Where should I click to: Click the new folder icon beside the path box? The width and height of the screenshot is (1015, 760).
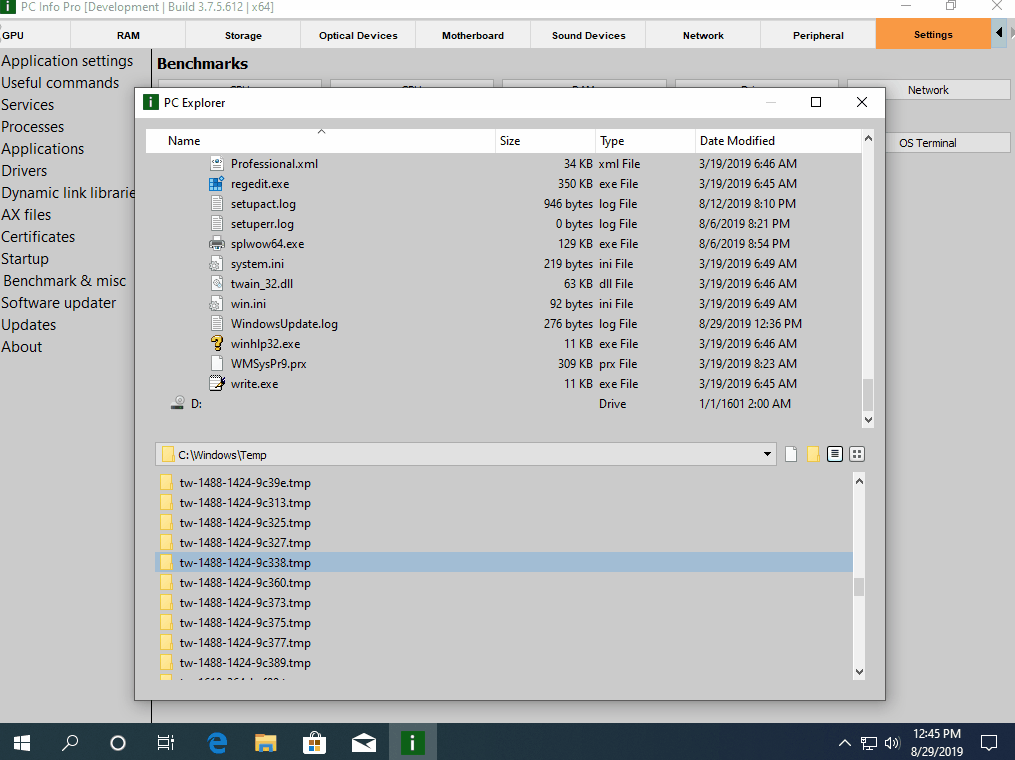[x=813, y=454]
